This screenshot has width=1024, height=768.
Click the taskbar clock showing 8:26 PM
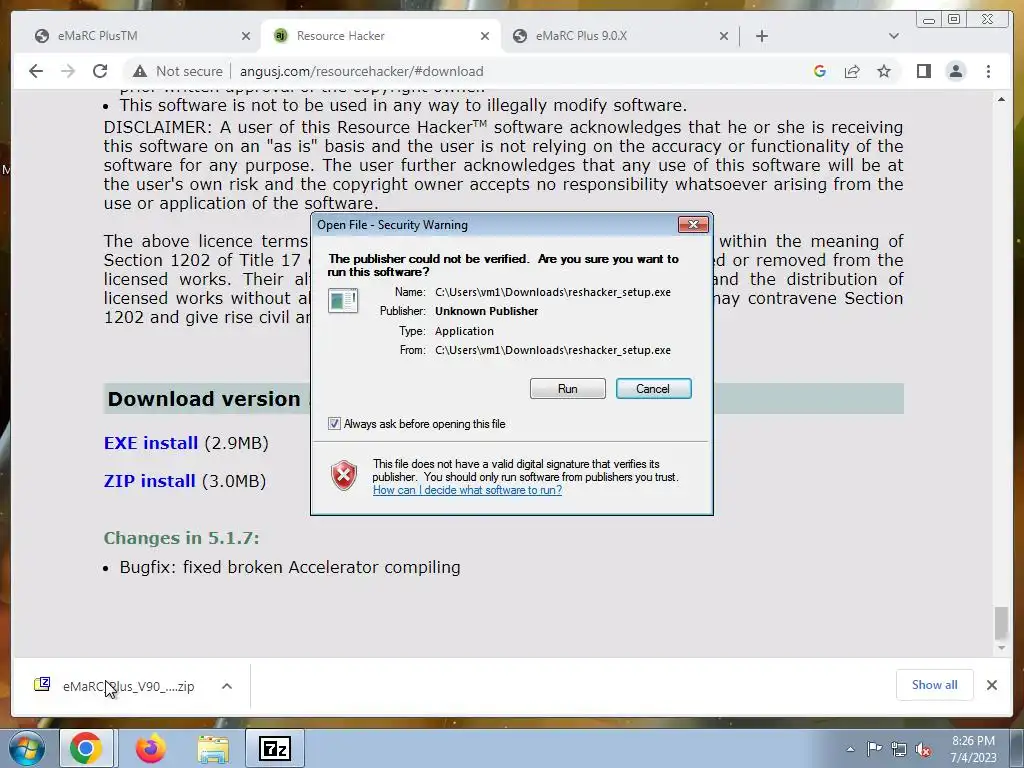coord(973,749)
